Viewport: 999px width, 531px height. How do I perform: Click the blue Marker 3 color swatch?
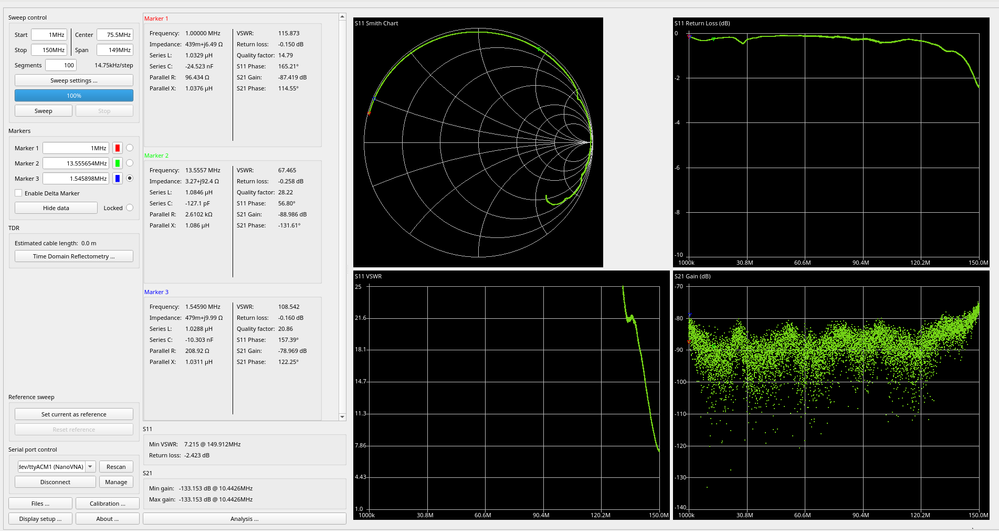click(117, 178)
